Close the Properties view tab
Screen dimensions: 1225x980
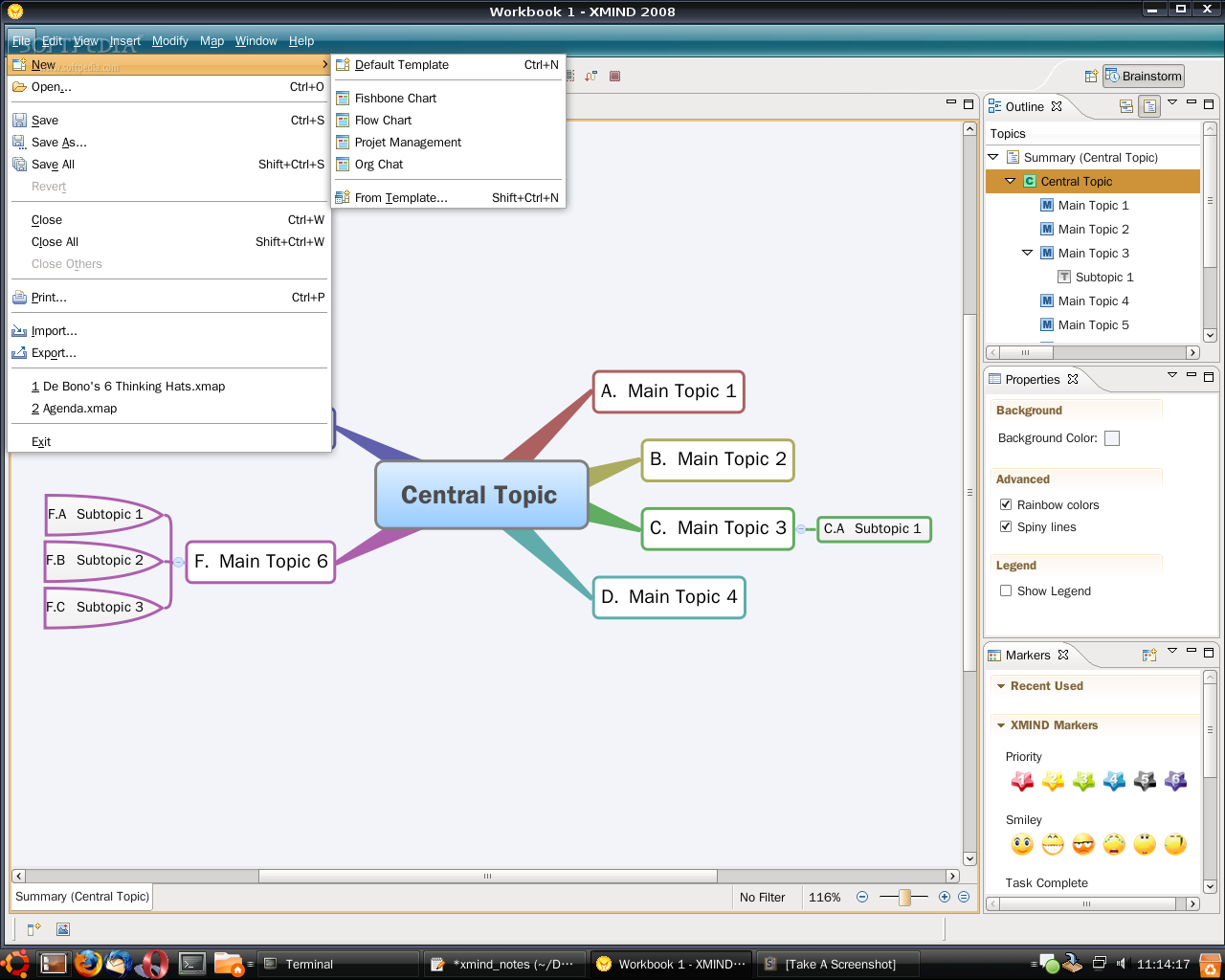[1073, 379]
